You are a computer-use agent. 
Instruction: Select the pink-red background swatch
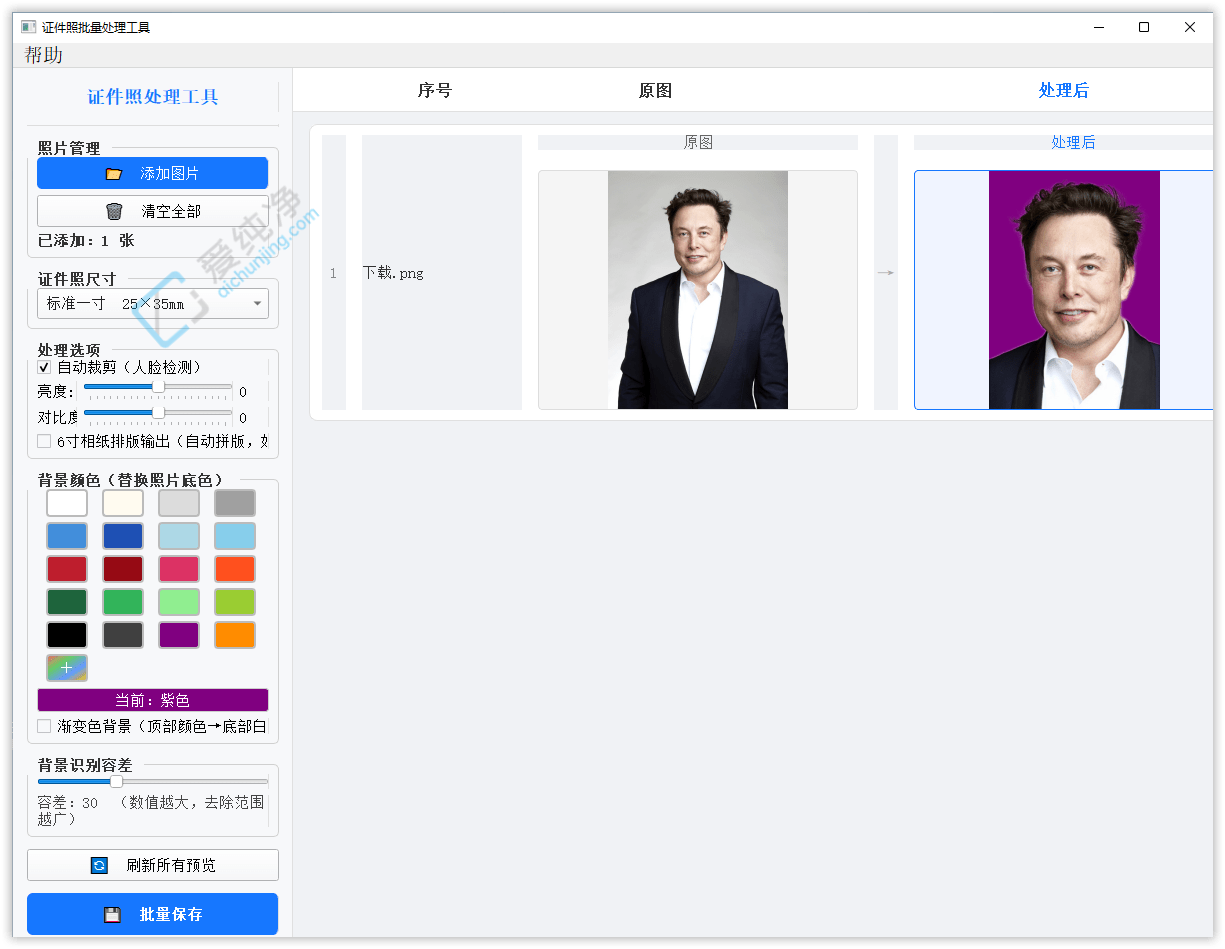coord(179,569)
